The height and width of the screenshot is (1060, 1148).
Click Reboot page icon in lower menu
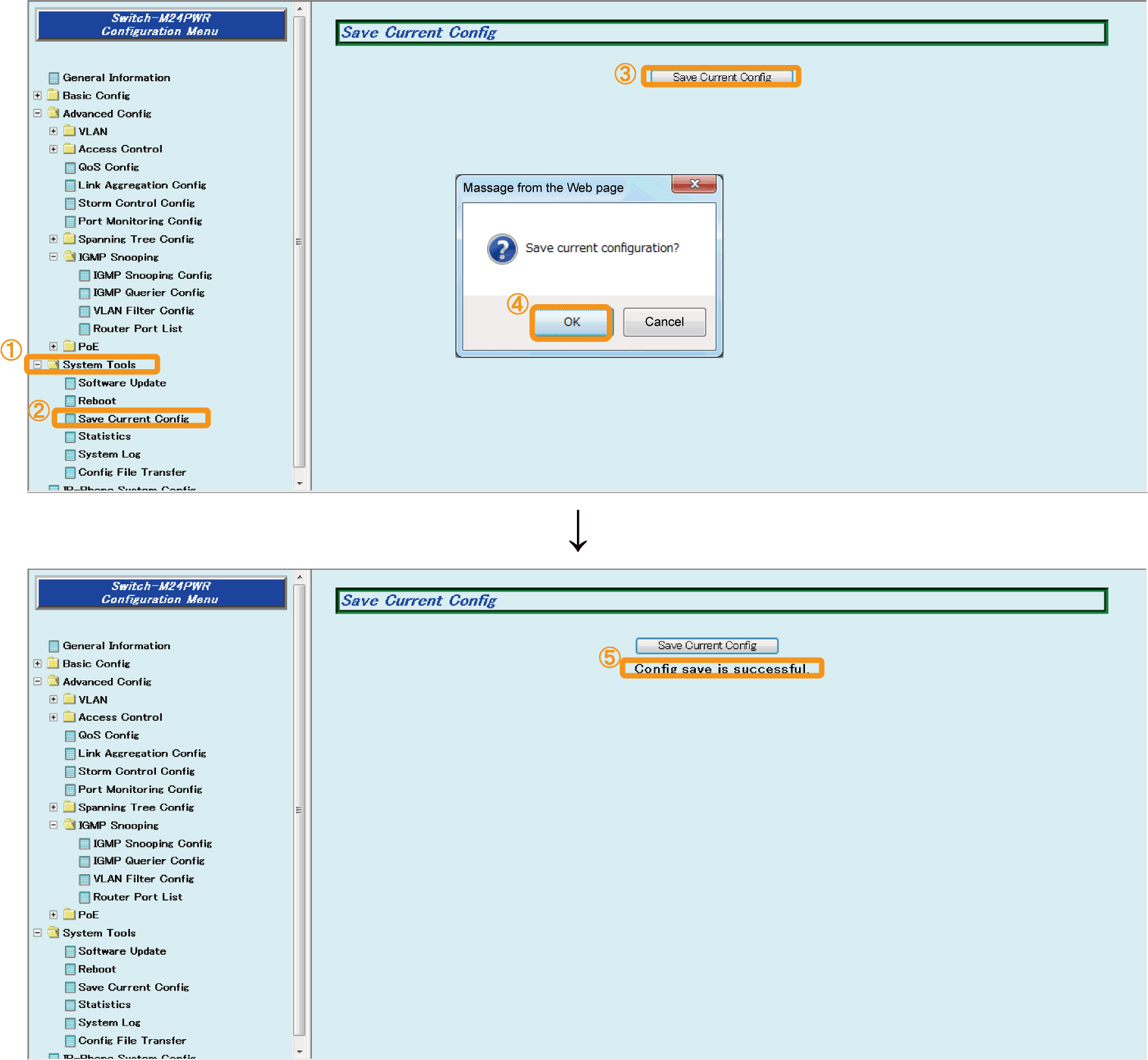(70, 970)
